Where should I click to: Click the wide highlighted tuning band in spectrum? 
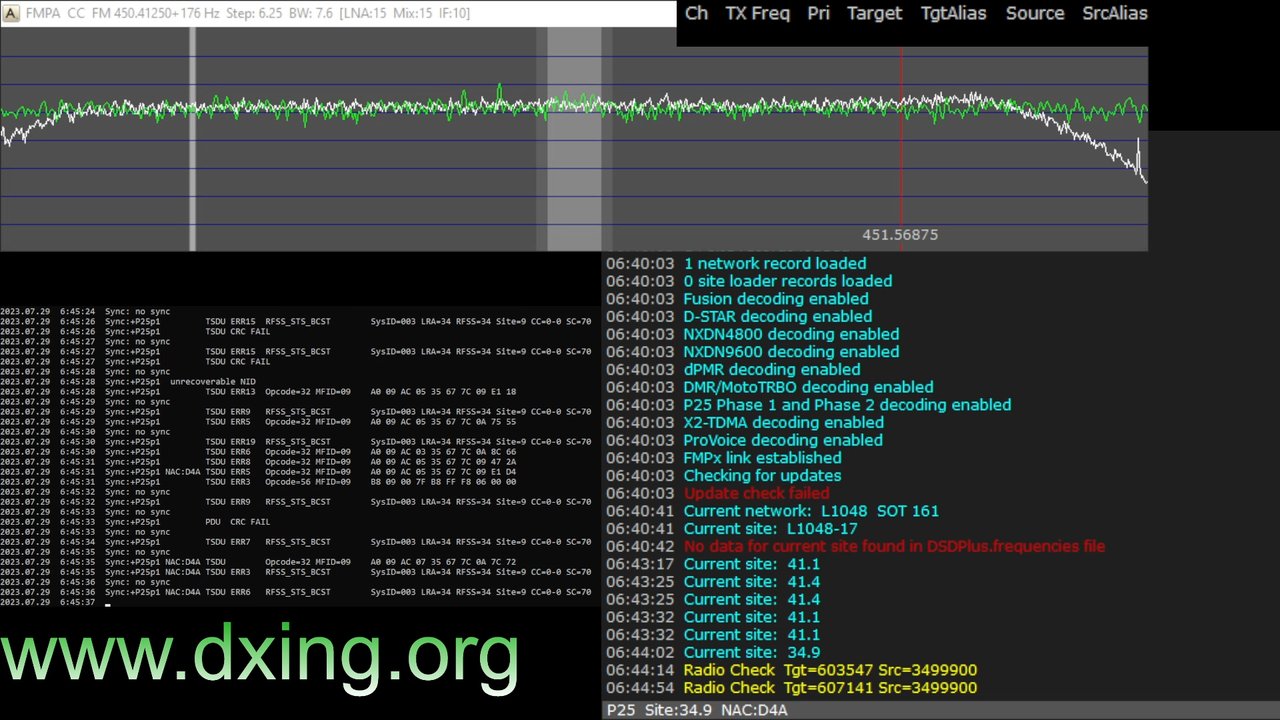(574, 139)
